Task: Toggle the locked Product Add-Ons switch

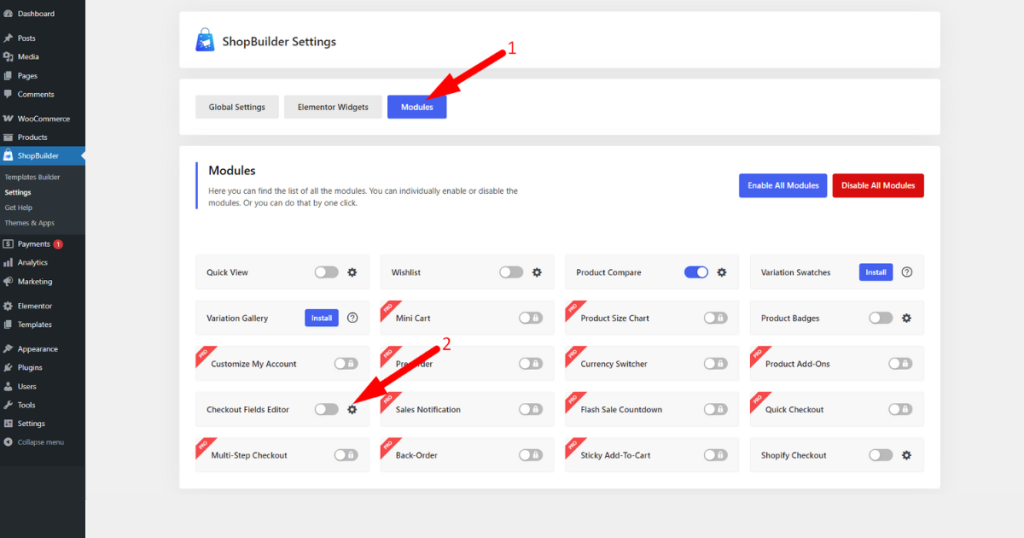Action: pos(901,364)
